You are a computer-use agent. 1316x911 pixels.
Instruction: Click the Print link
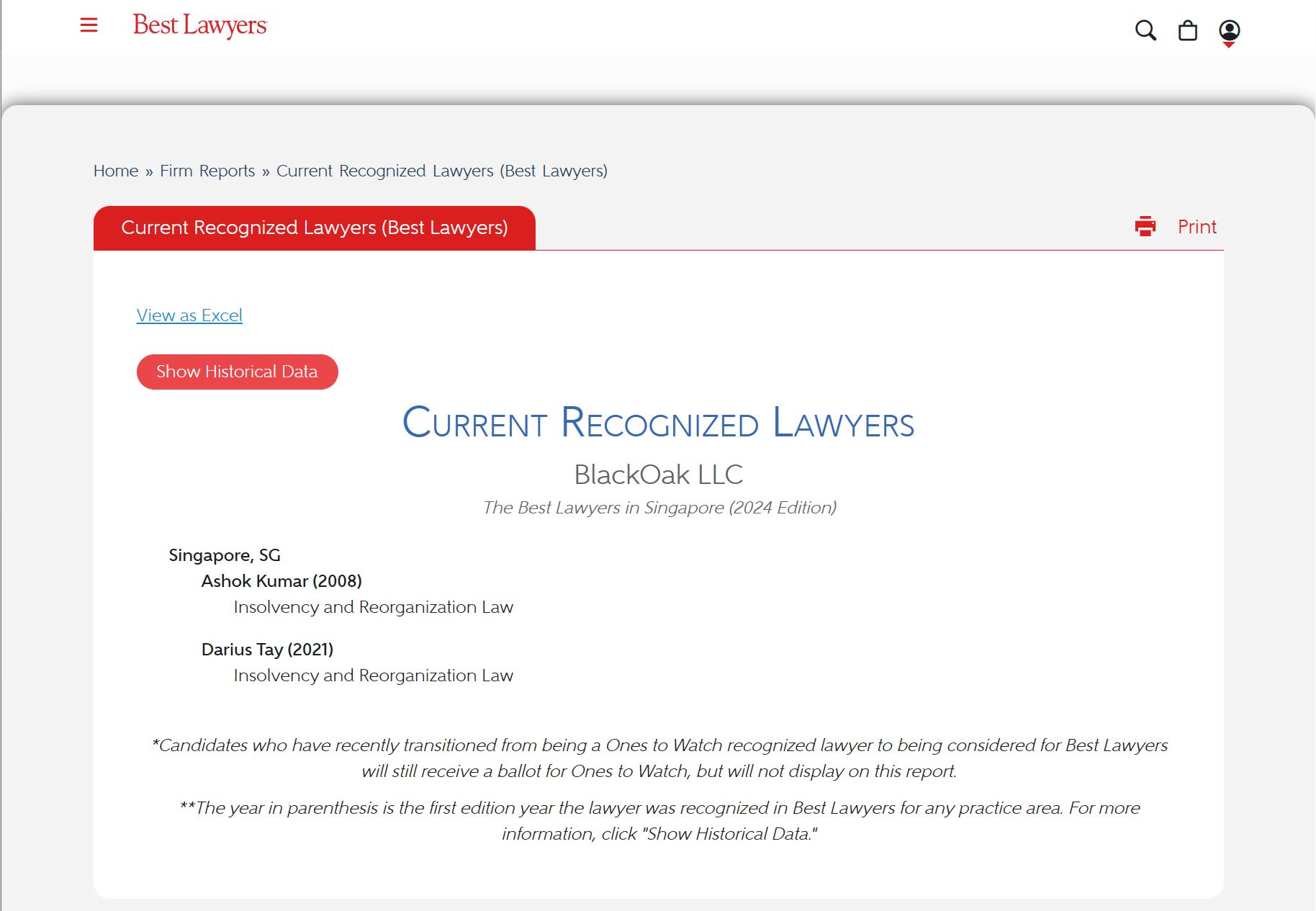(x=1196, y=227)
